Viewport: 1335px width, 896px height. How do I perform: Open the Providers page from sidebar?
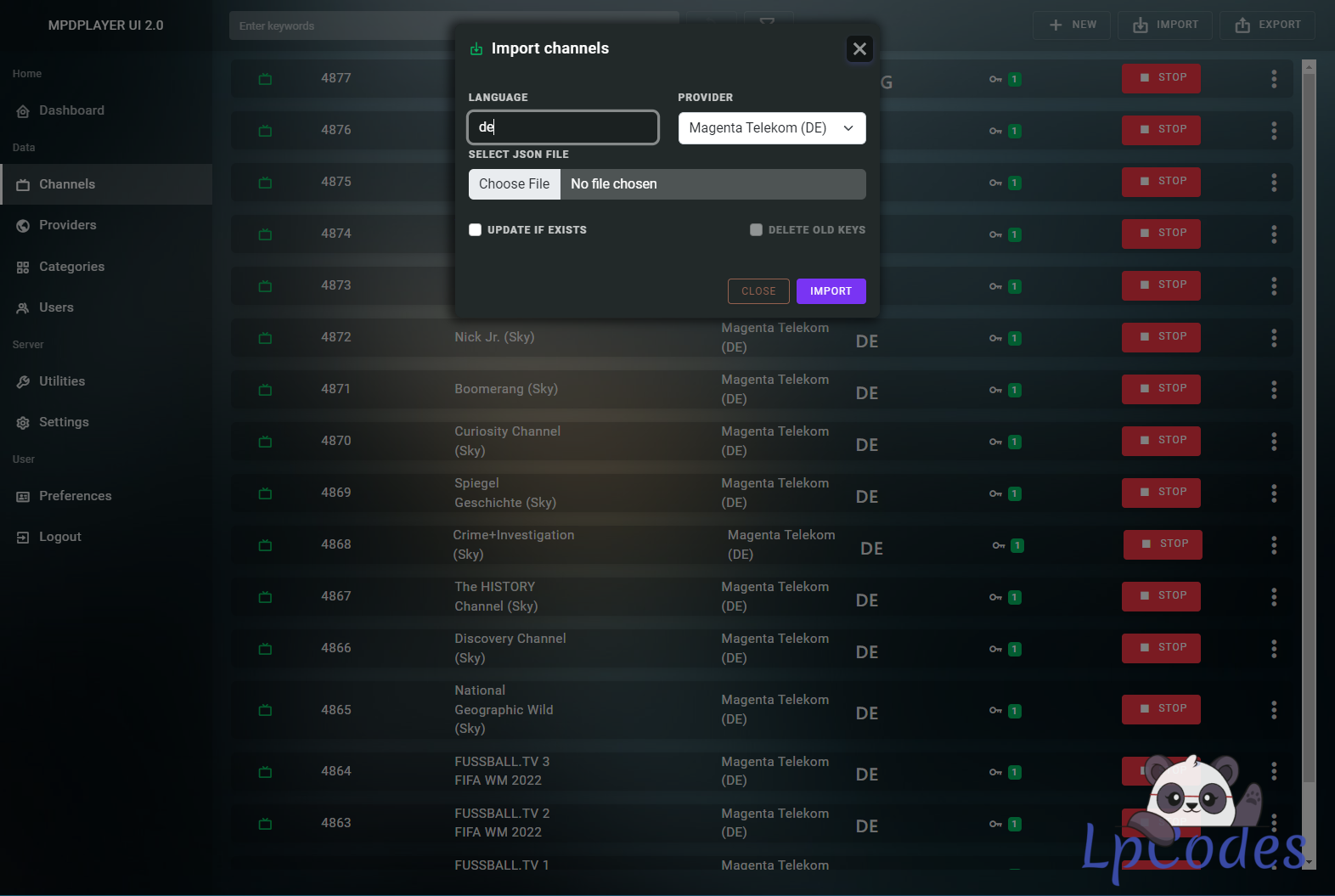pyautogui.click(x=67, y=225)
